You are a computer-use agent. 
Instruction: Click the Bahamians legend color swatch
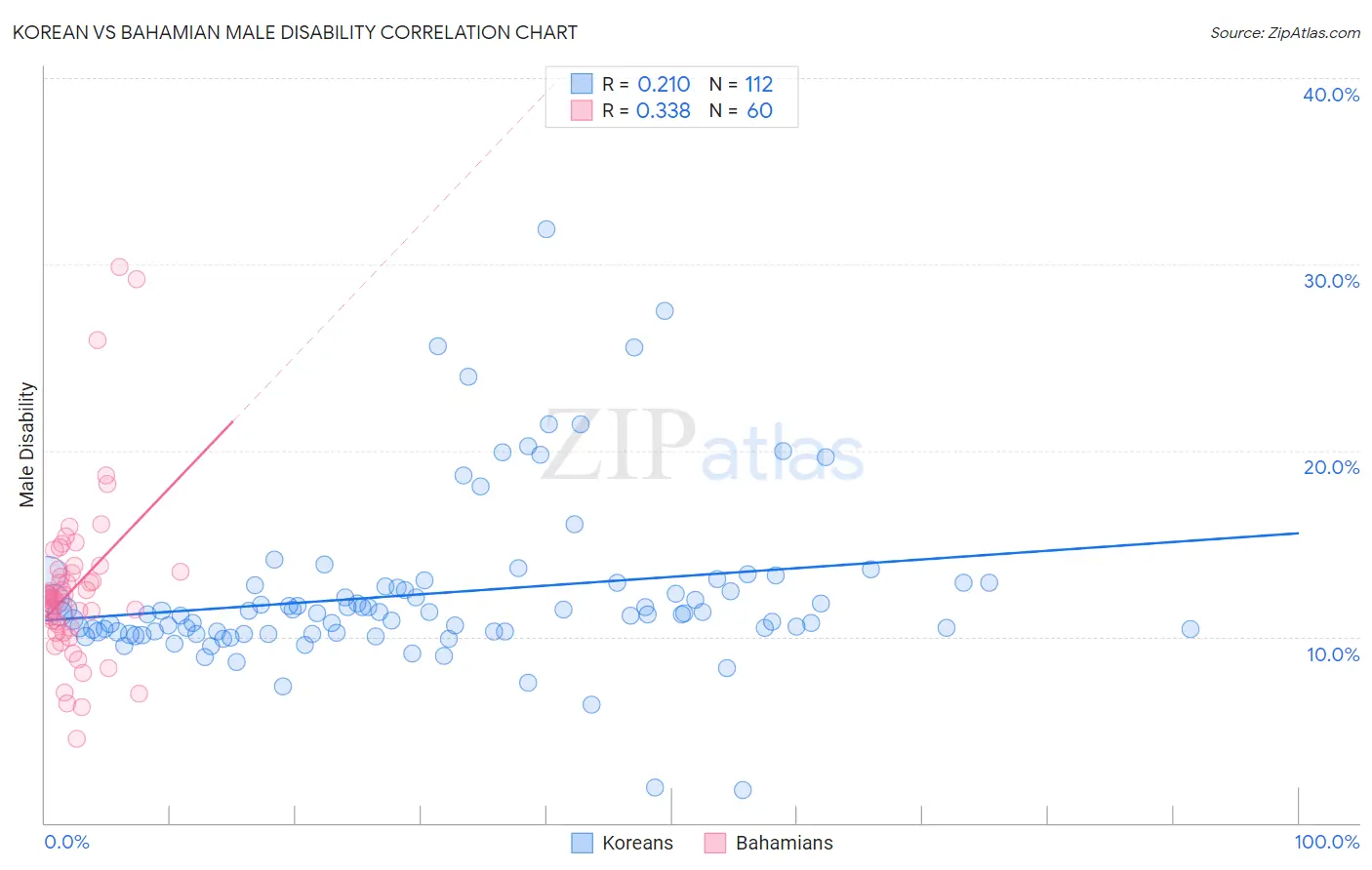pyautogui.click(x=715, y=843)
